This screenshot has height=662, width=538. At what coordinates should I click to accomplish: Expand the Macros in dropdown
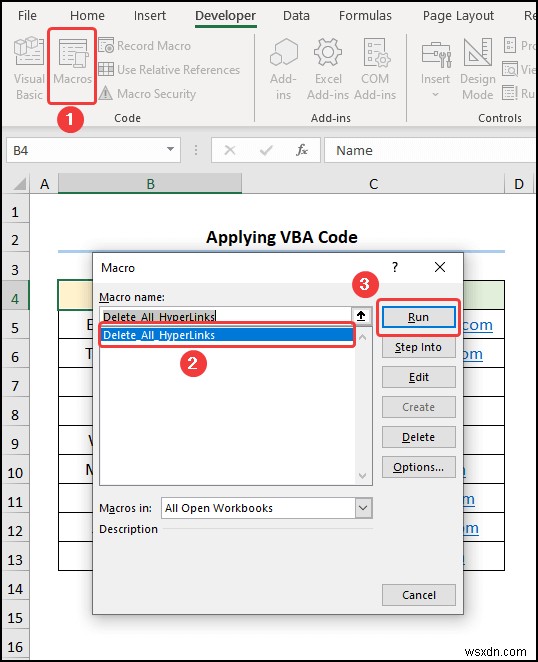pos(363,508)
